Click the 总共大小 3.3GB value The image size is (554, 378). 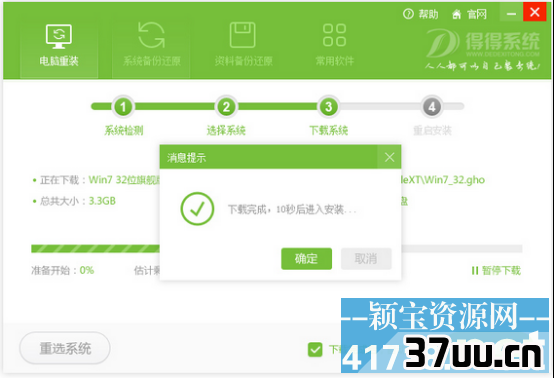coord(102,201)
